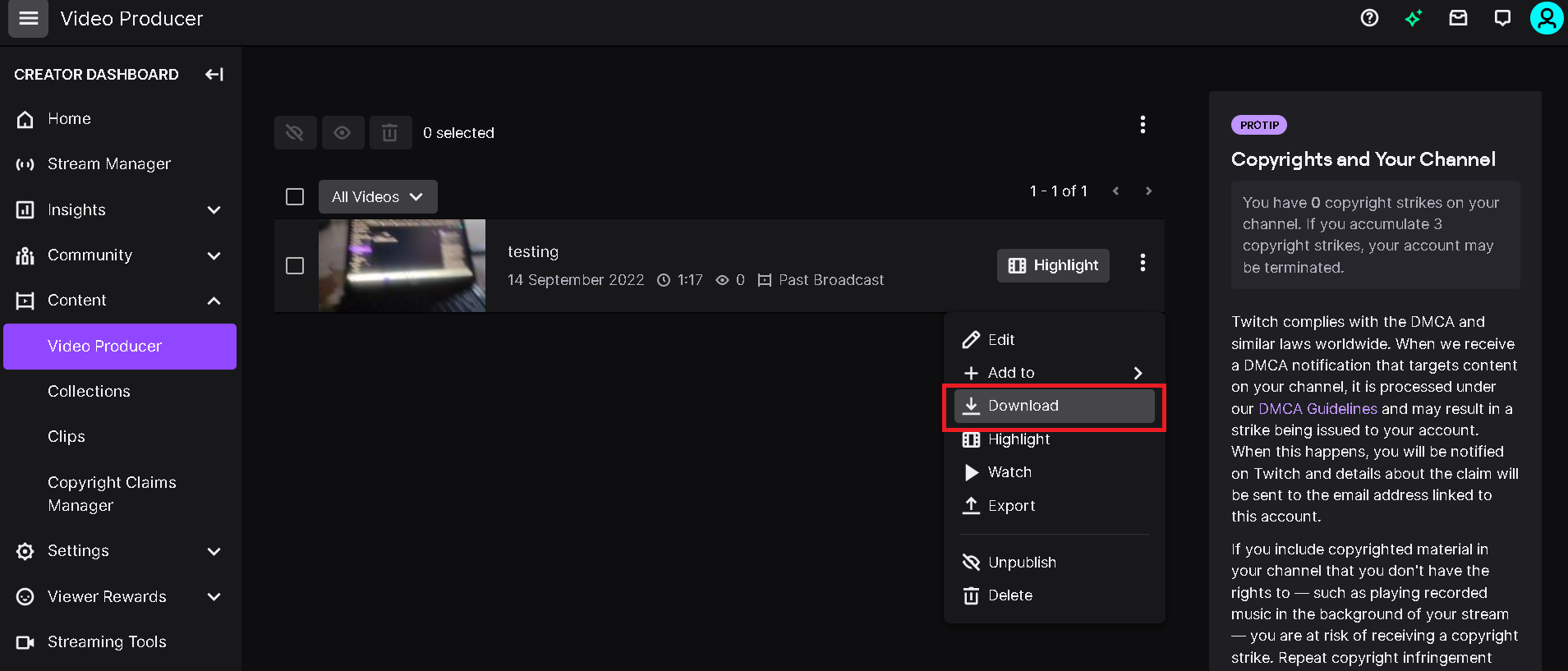Screen dimensions: 1568x671
Task: Choose Delete from the context menu
Action: (1054, 595)
